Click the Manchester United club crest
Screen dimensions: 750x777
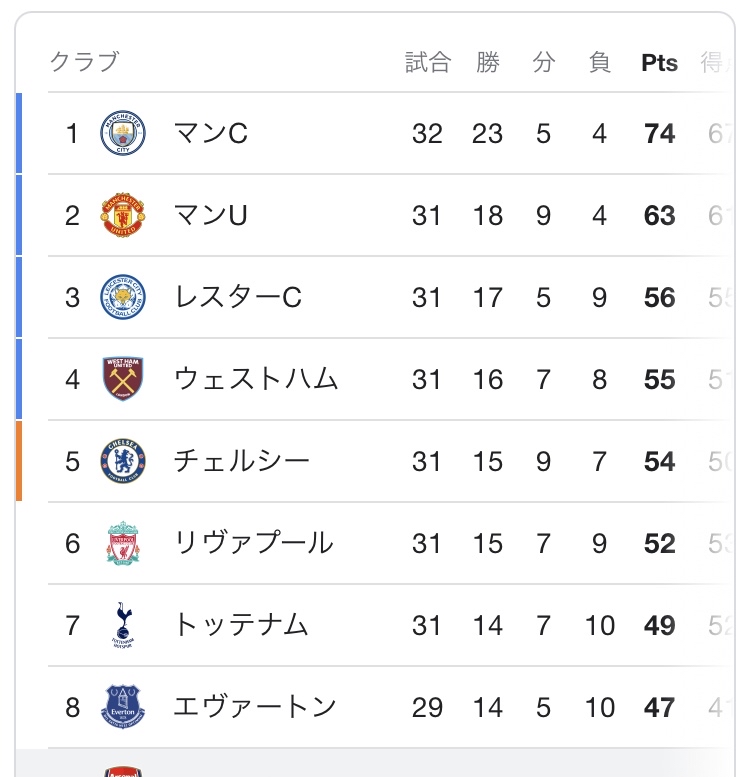pyautogui.click(x=123, y=216)
